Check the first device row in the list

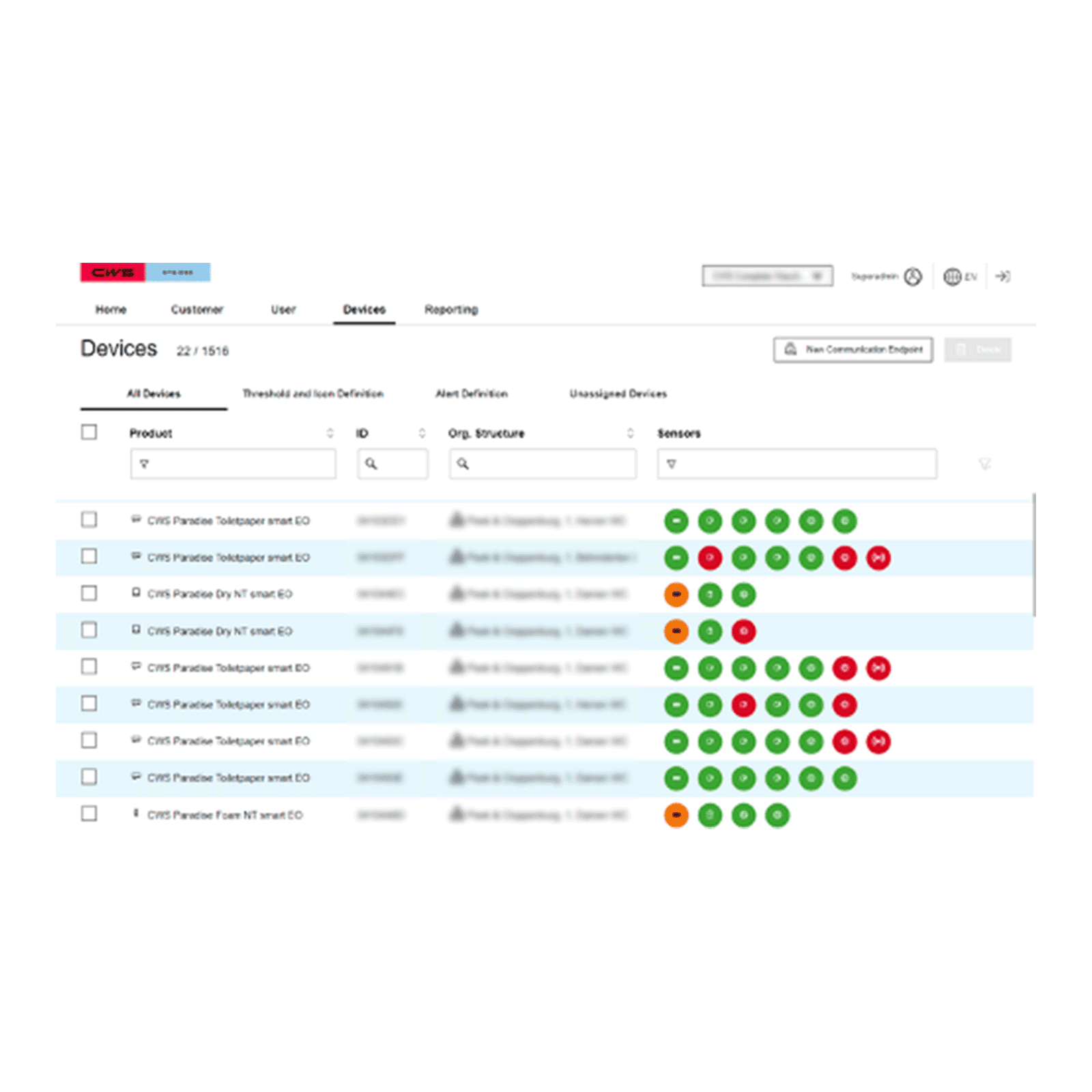click(89, 519)
